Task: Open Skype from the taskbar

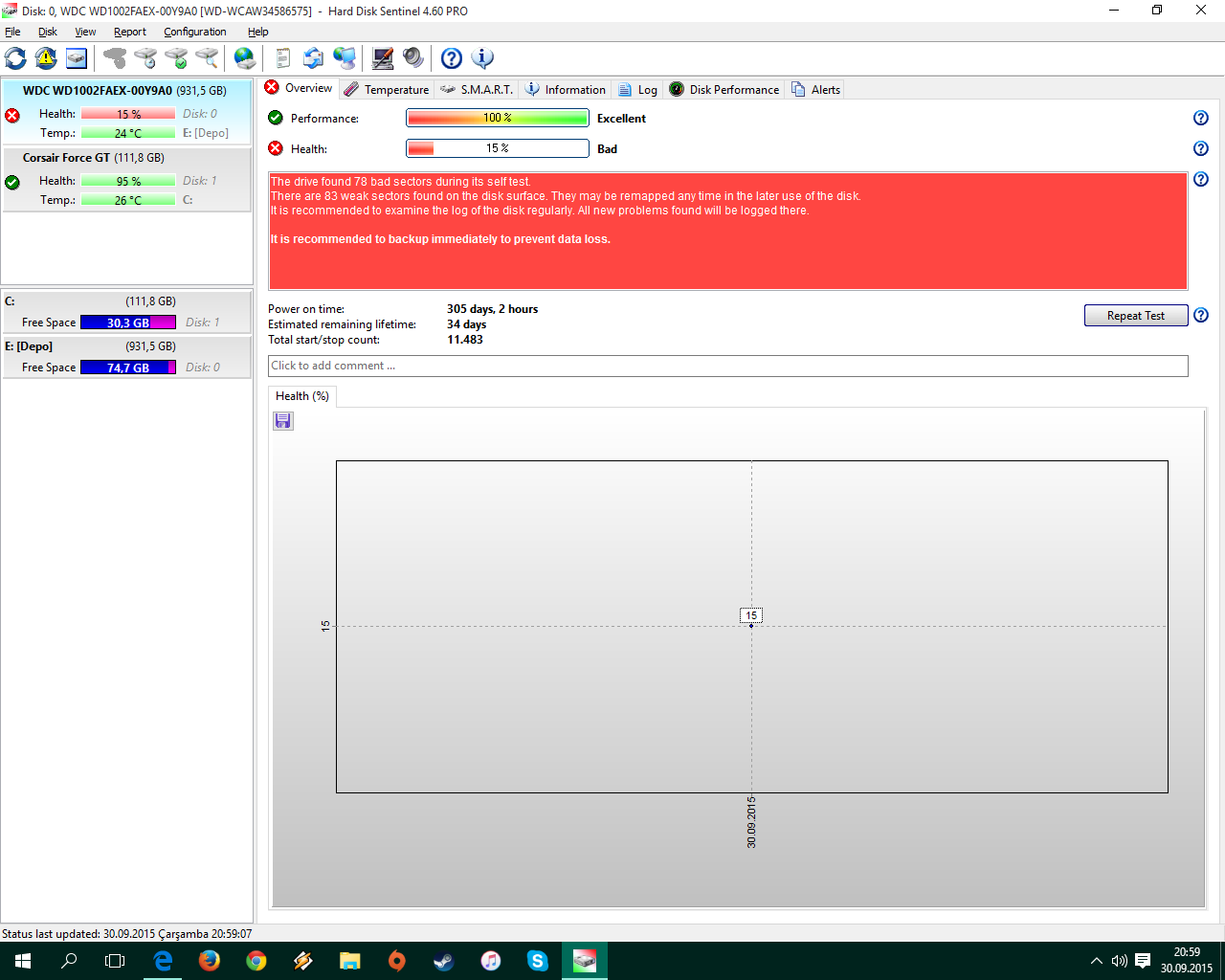Action: [x=537, y=961]
